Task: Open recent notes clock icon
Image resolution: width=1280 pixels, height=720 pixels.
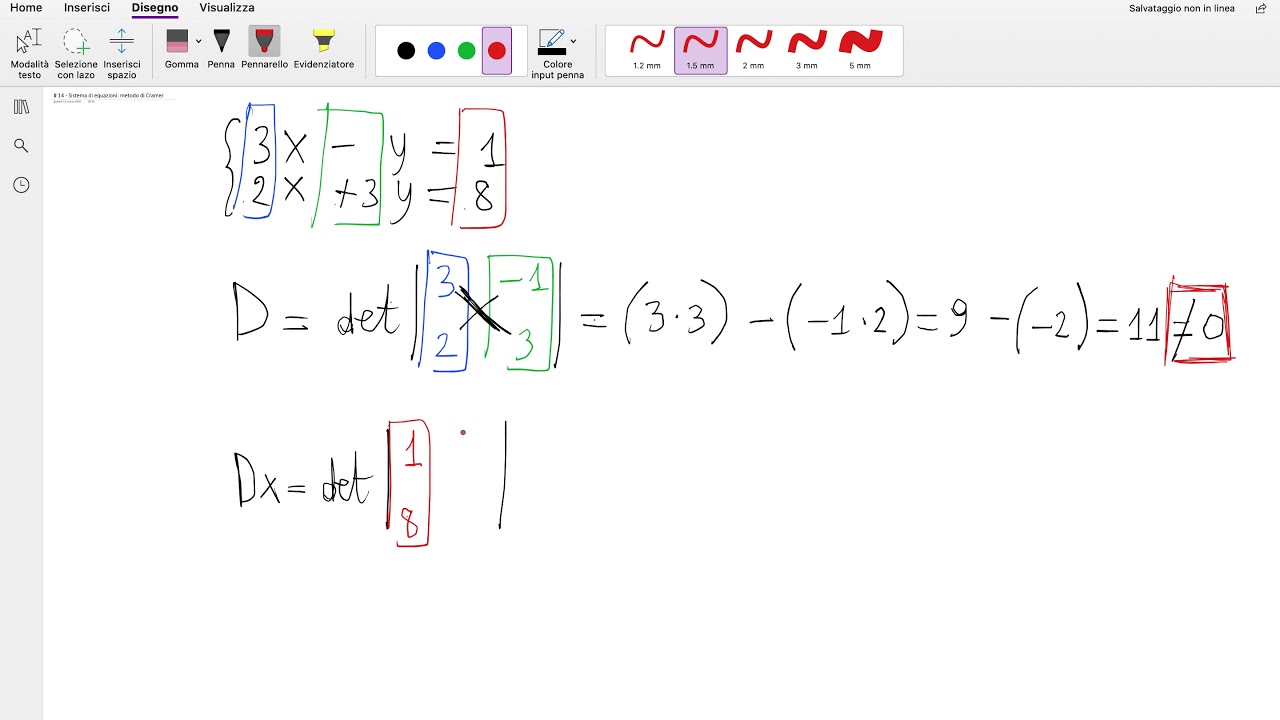Action: (x=21, y=185)
